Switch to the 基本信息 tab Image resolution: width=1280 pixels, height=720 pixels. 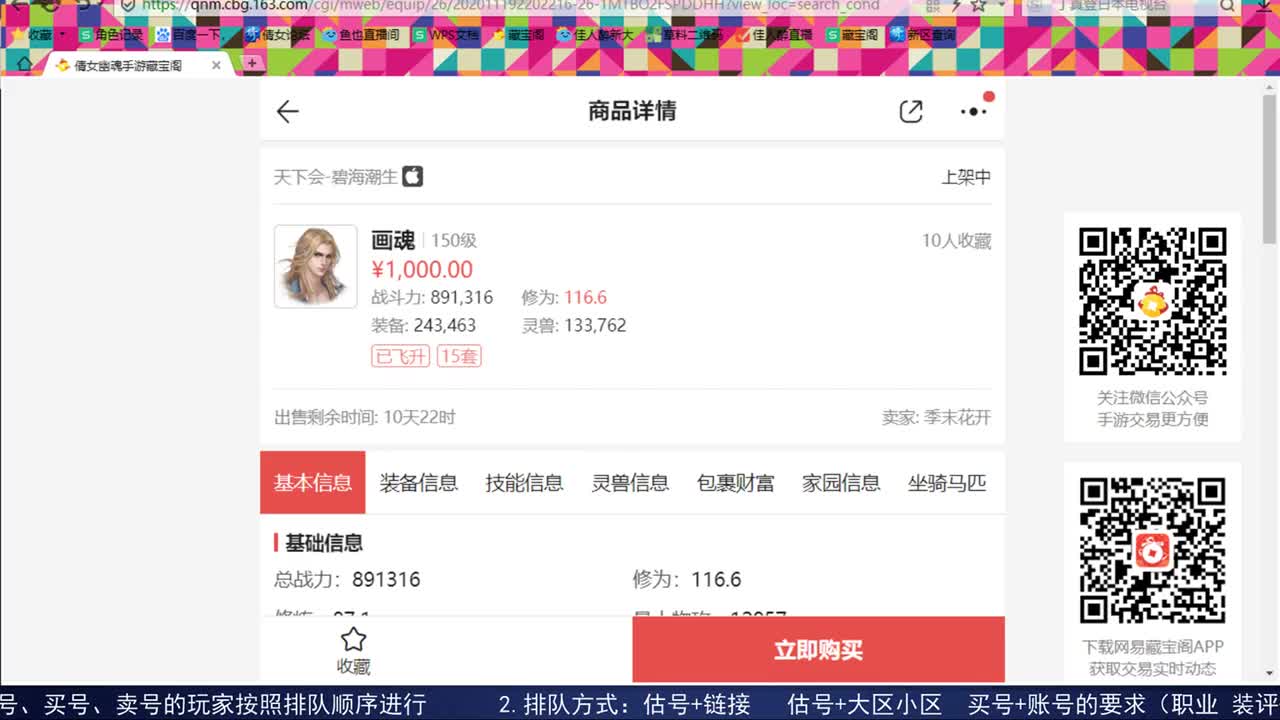[x=313, y=483]
